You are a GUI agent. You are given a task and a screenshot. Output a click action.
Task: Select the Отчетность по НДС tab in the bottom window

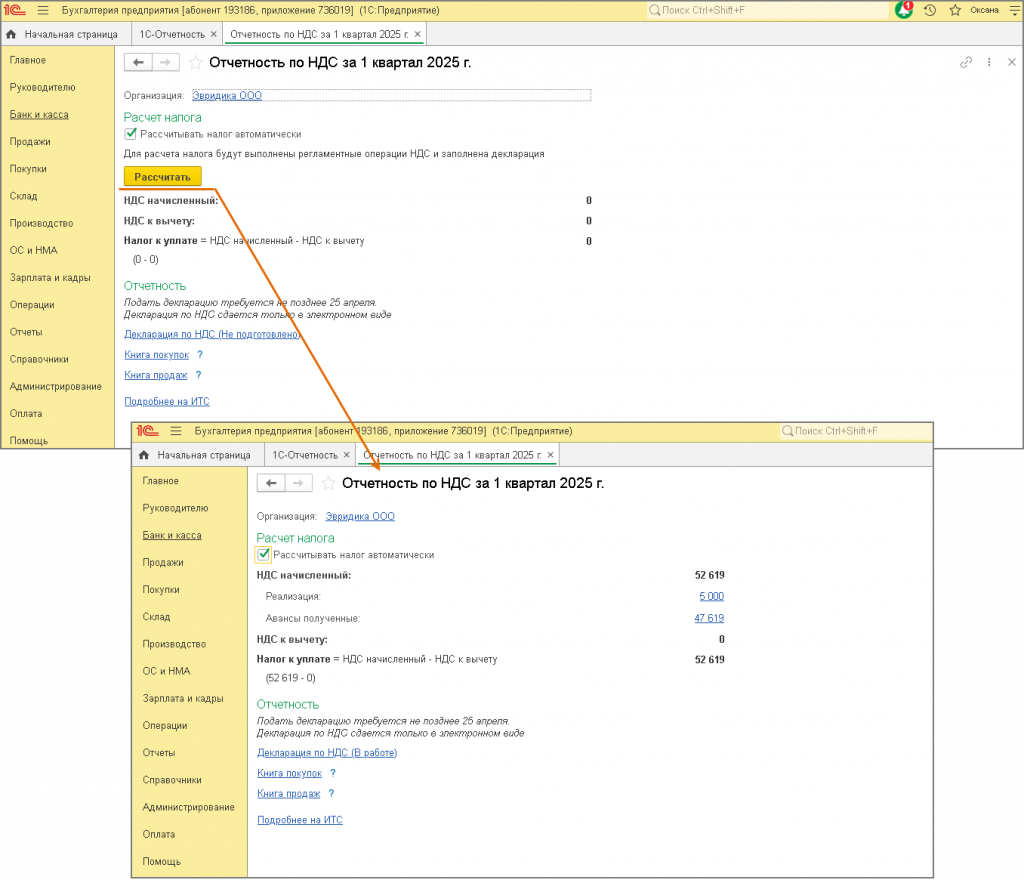click(452, 455)
